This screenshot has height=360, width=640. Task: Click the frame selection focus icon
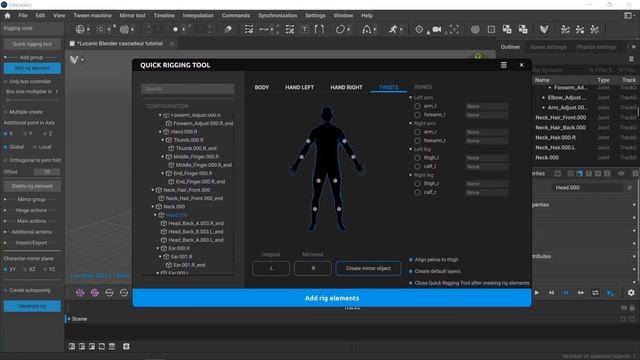click(x=454, y=29)
